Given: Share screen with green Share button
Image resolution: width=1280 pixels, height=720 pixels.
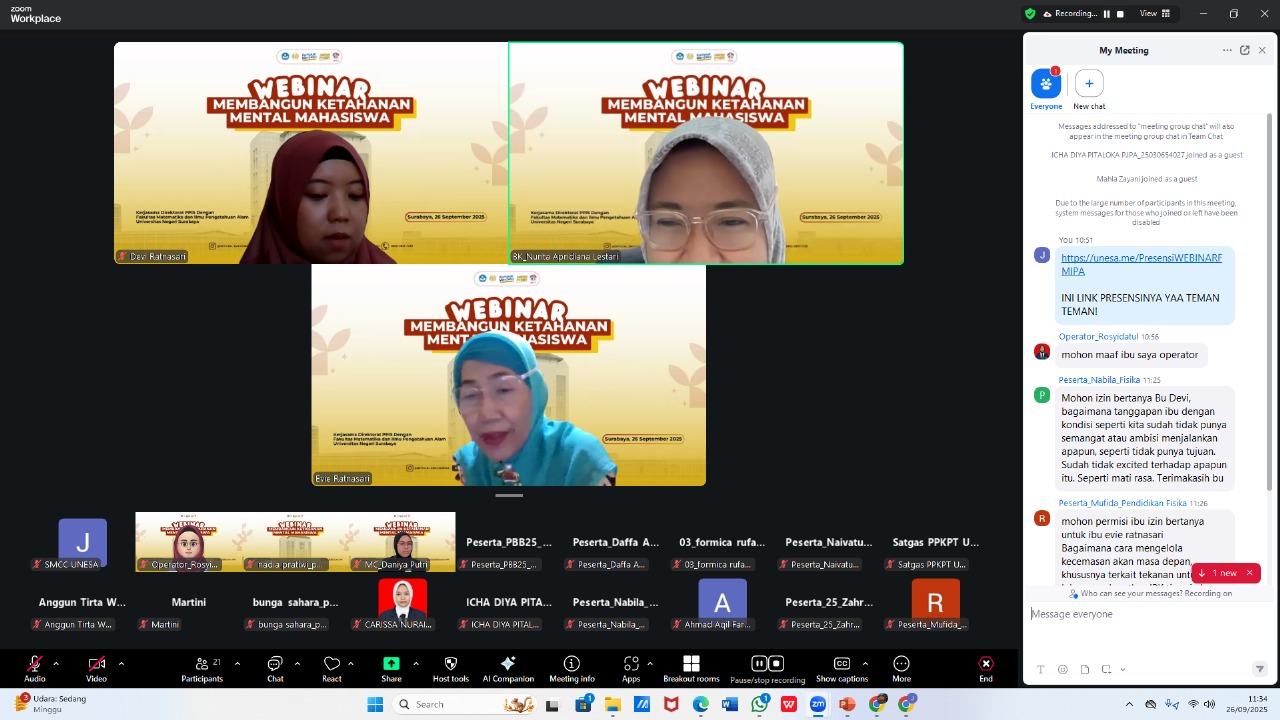Looking at the screenshot, I should pyautogui.click(x=391, y=668).
